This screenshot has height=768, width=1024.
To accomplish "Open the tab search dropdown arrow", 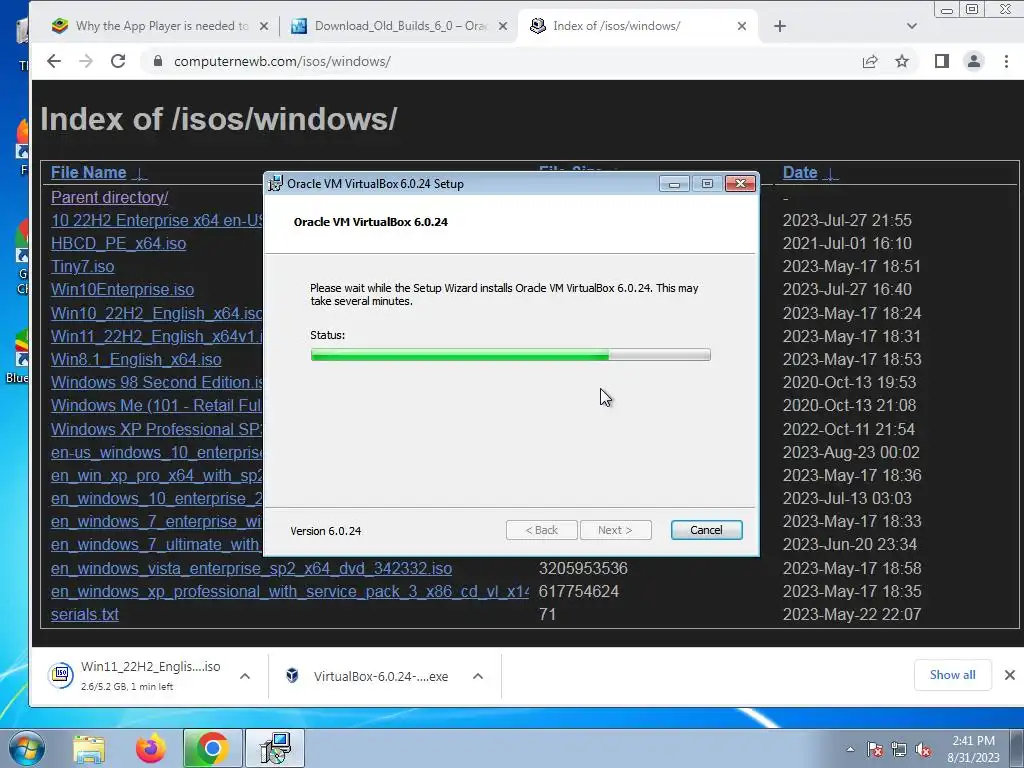I will (x=912, y=26).
